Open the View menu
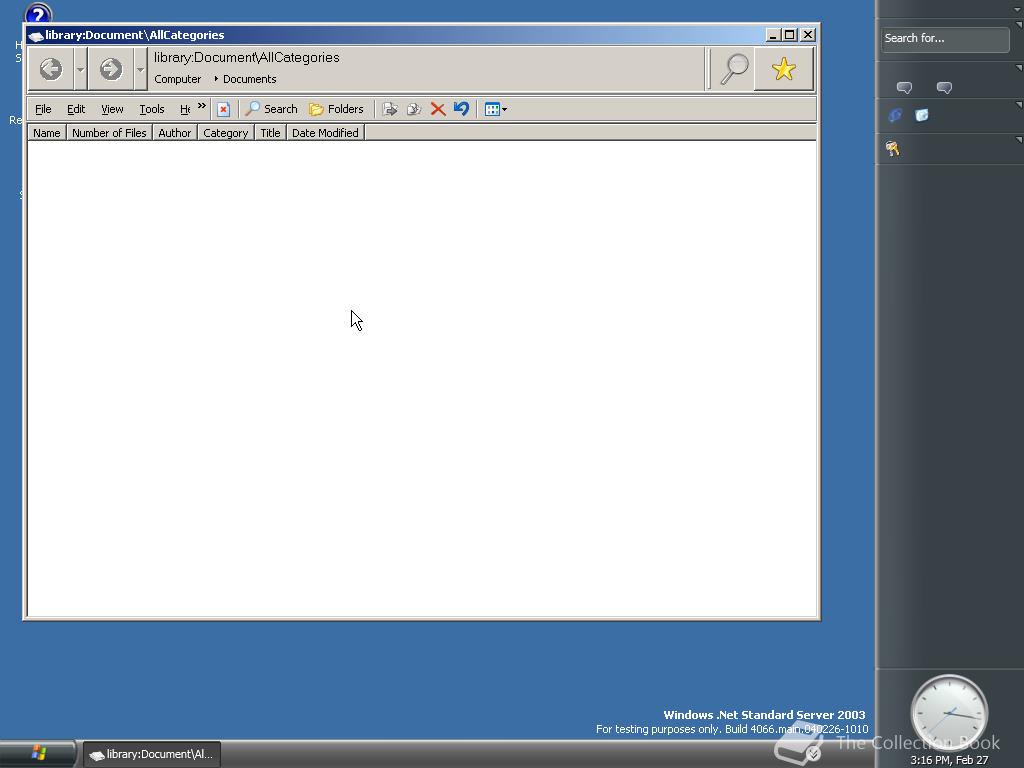Image resolution: width=1024 pixels, height=768 pixels. [112, 109]
